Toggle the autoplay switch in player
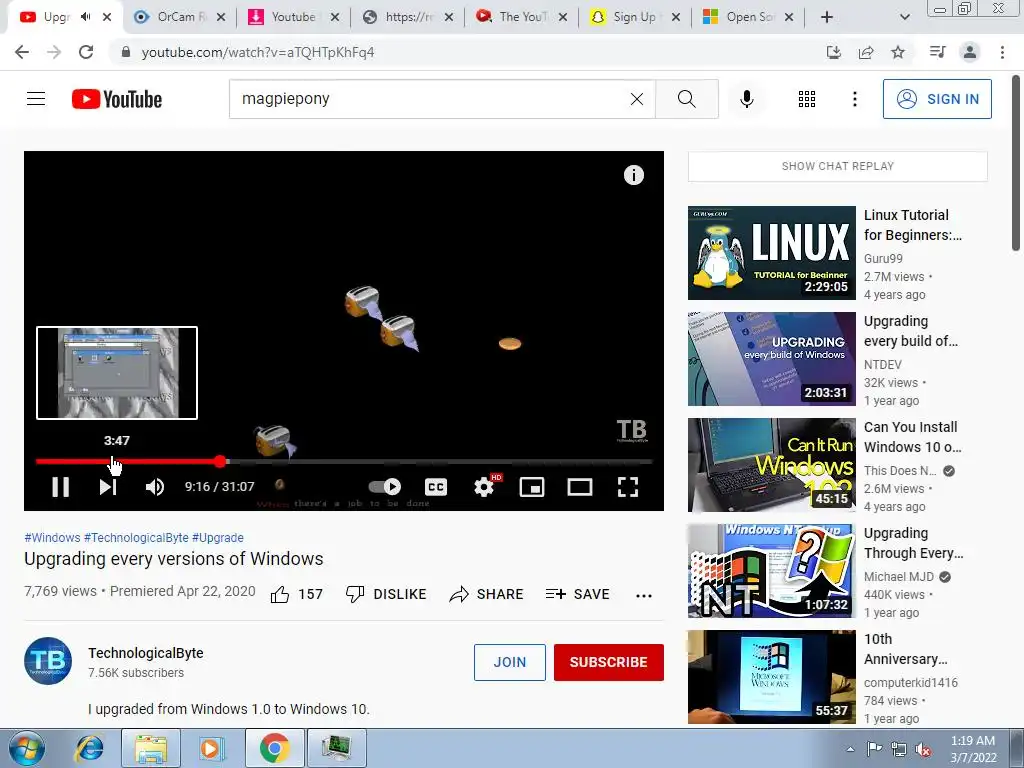Screen dimensions: 1024x768 (385, 487)
